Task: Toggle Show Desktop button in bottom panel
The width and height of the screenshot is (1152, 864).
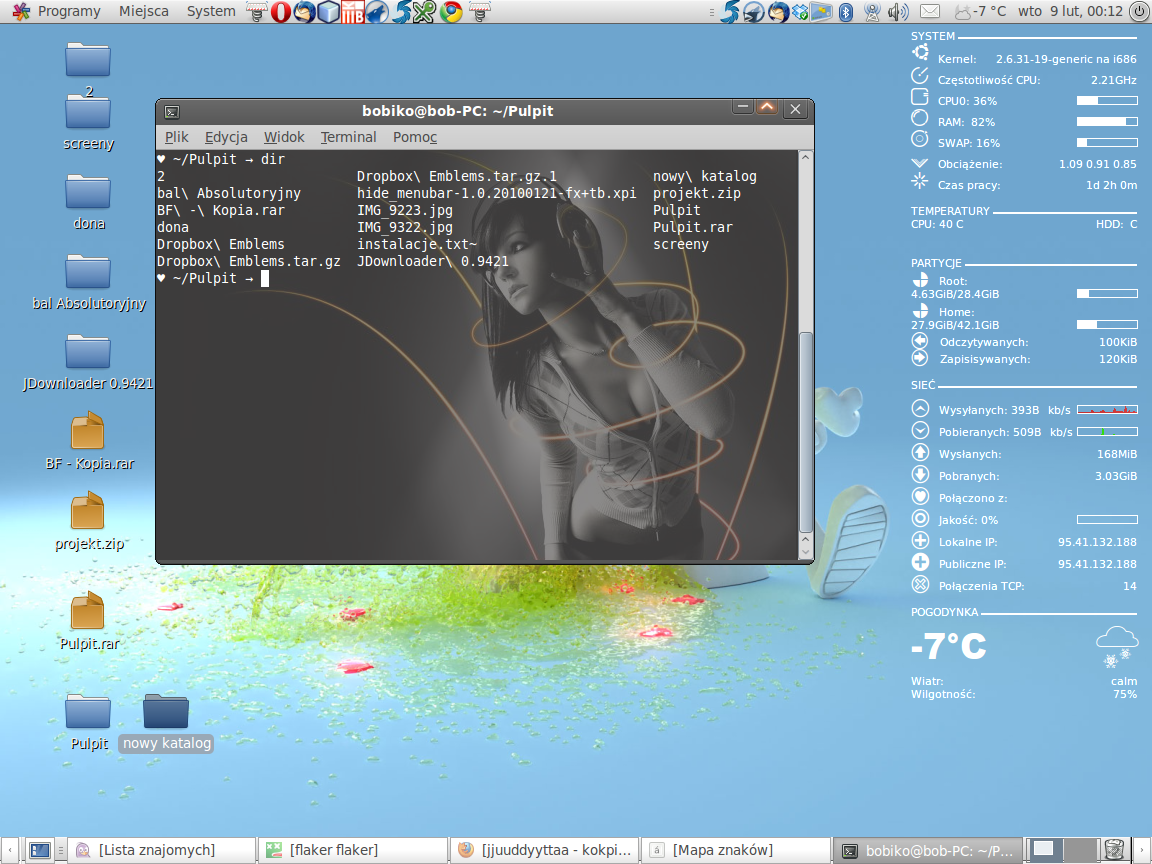Action: click(40, 850)
